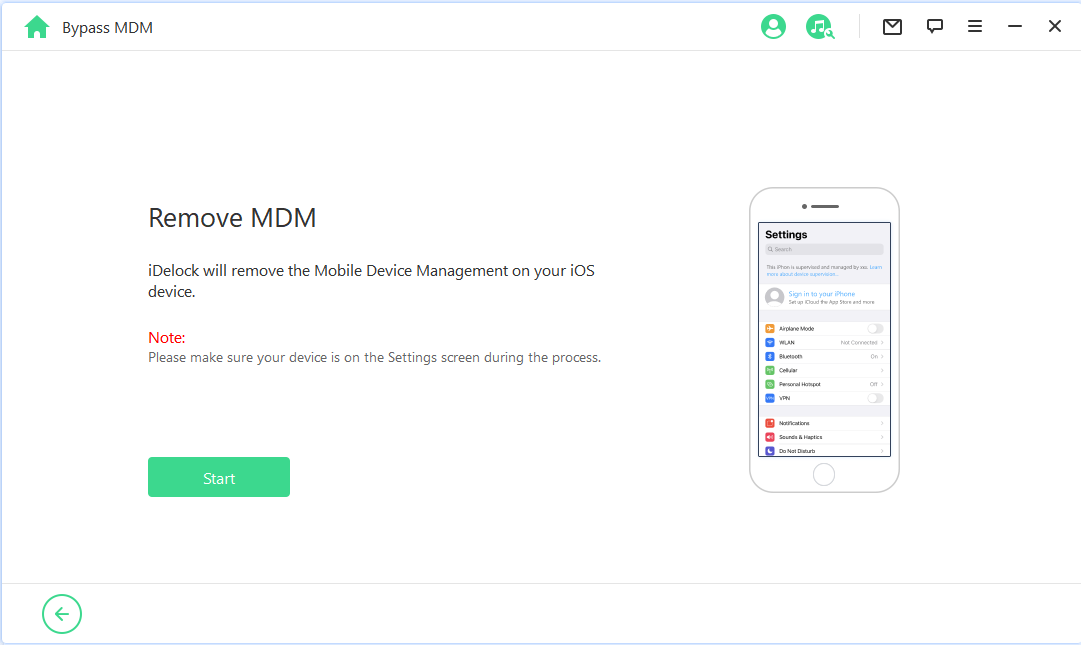The width and height of the screenshot is (1081, 645).
Task: Open the user account profile icon
Action: point(773,27)
